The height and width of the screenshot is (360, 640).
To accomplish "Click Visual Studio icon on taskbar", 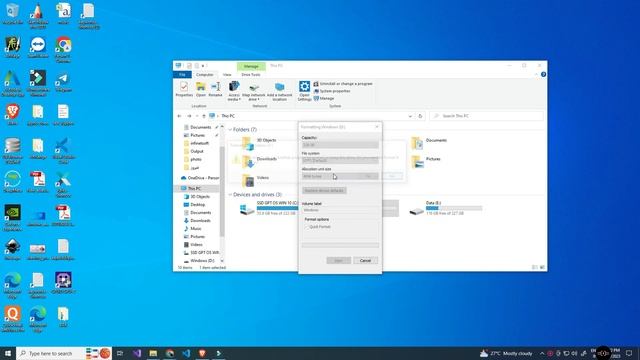I will 136,353.
